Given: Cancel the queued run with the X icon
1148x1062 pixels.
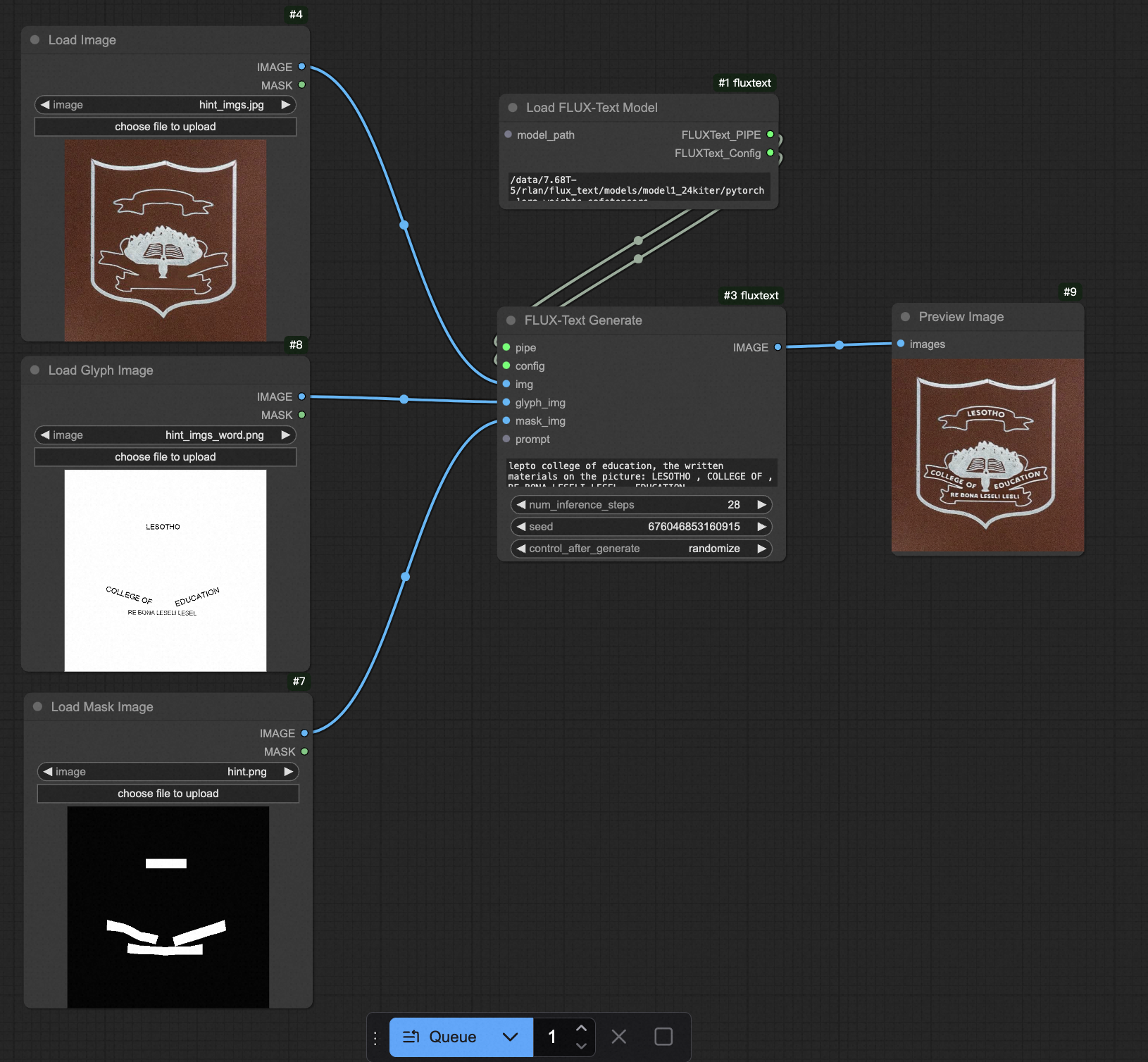Looking at the screenshot, I should click(x=618, y=1037).
